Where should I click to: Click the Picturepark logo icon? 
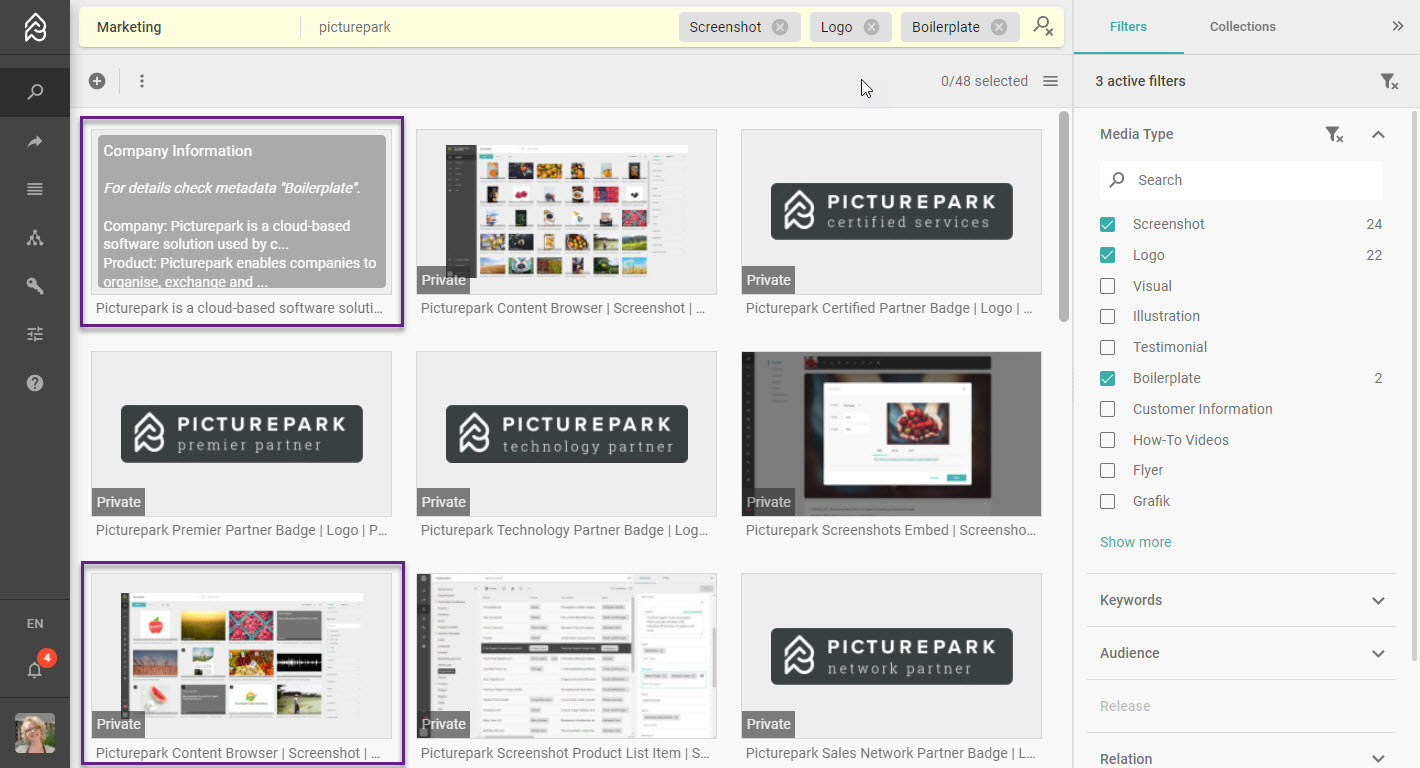click(35, 27)
